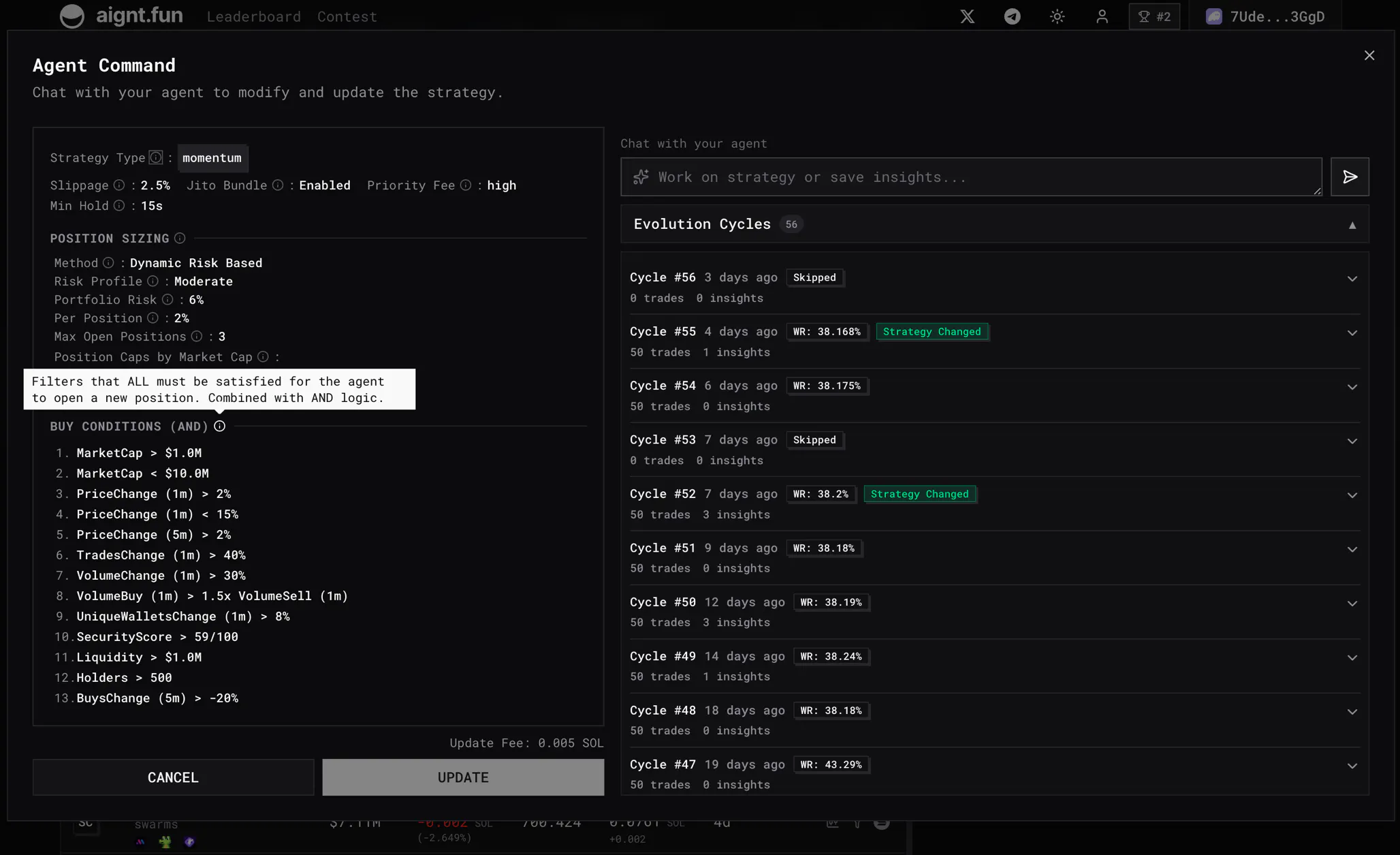The width and height of the screenshot is (1400, 855).
Task: Click buy condition 'Liquidity > $1.0M'
Action: pyautogui.click(x=139, y=657)
